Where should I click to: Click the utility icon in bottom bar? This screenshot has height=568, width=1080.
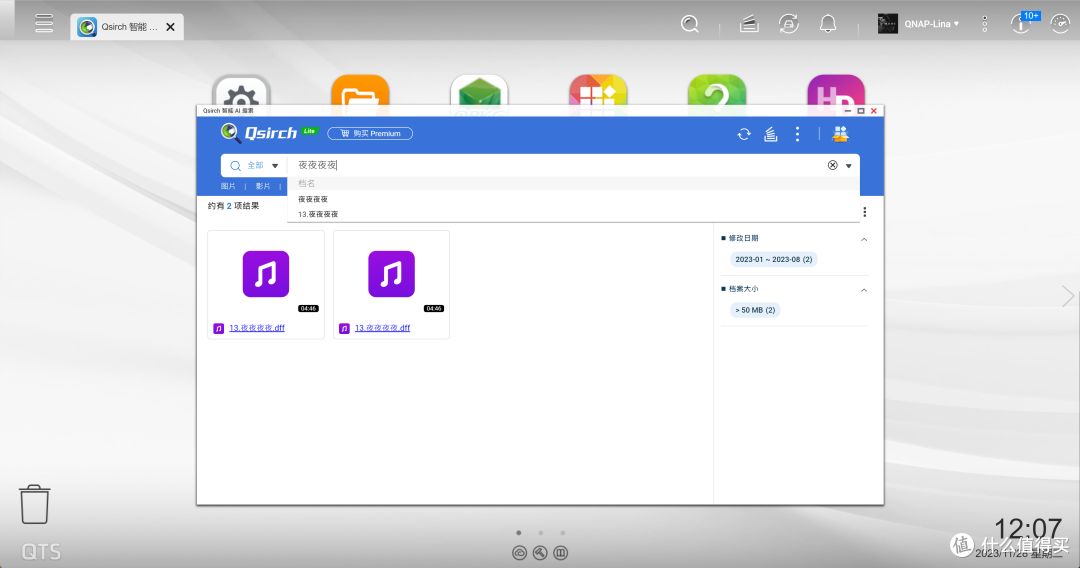point(540,553)
